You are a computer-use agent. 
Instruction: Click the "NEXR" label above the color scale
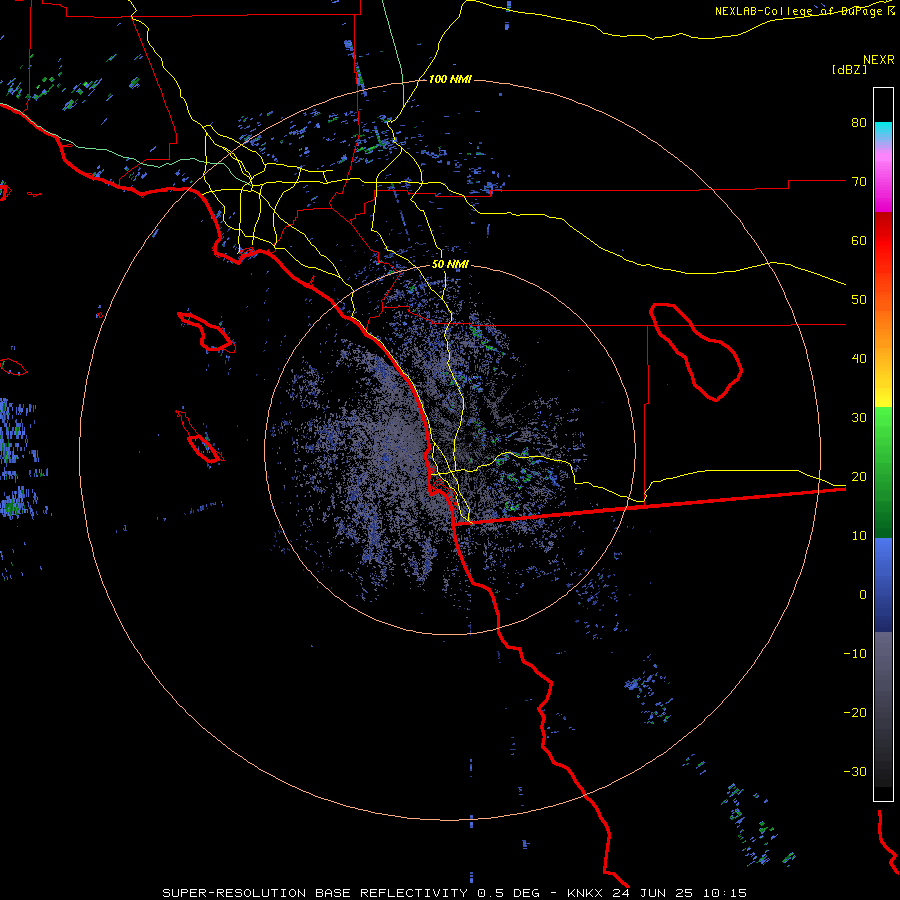point(878,60)
